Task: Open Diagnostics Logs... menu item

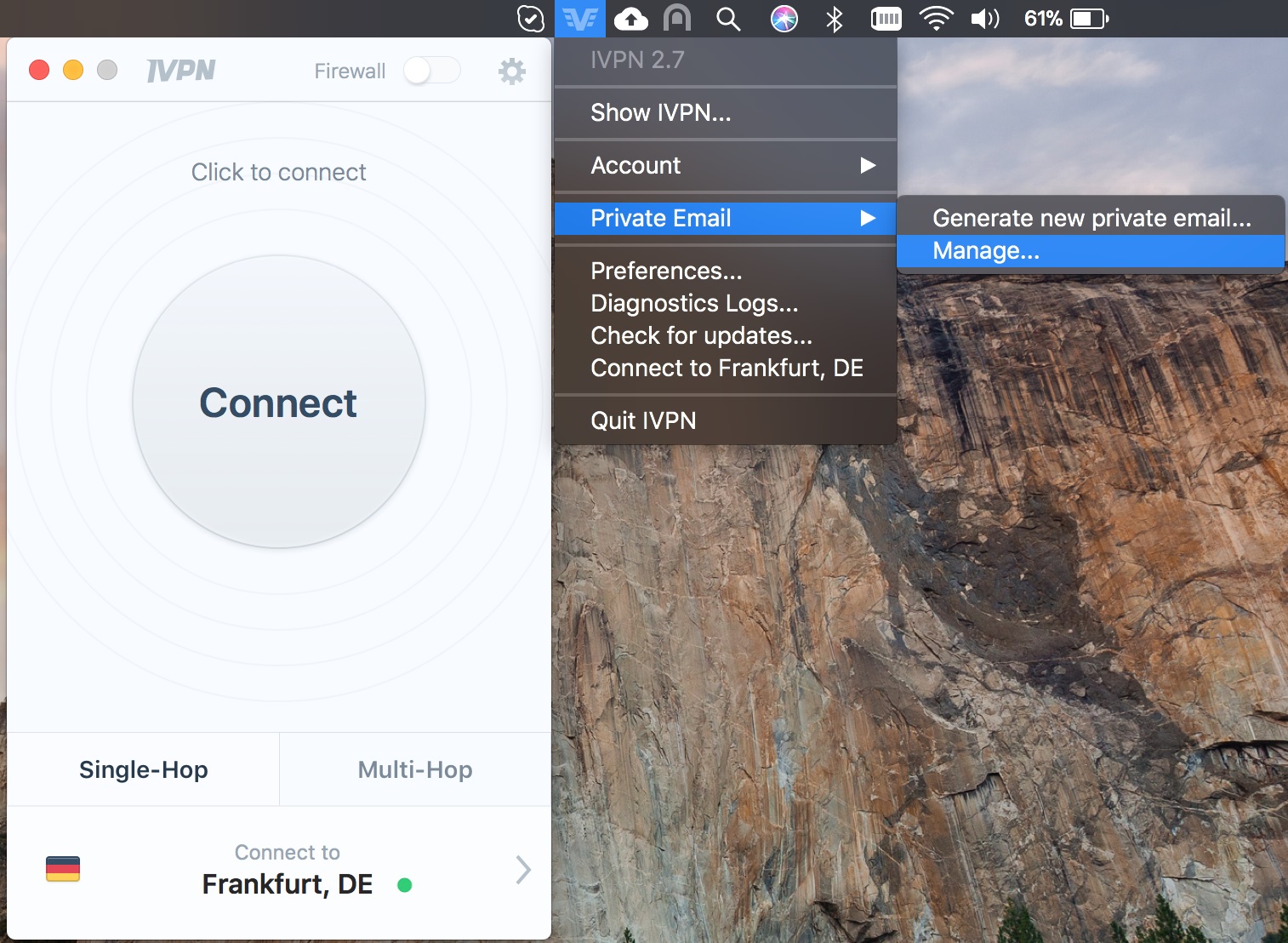Action: click(x=725, y=303)
